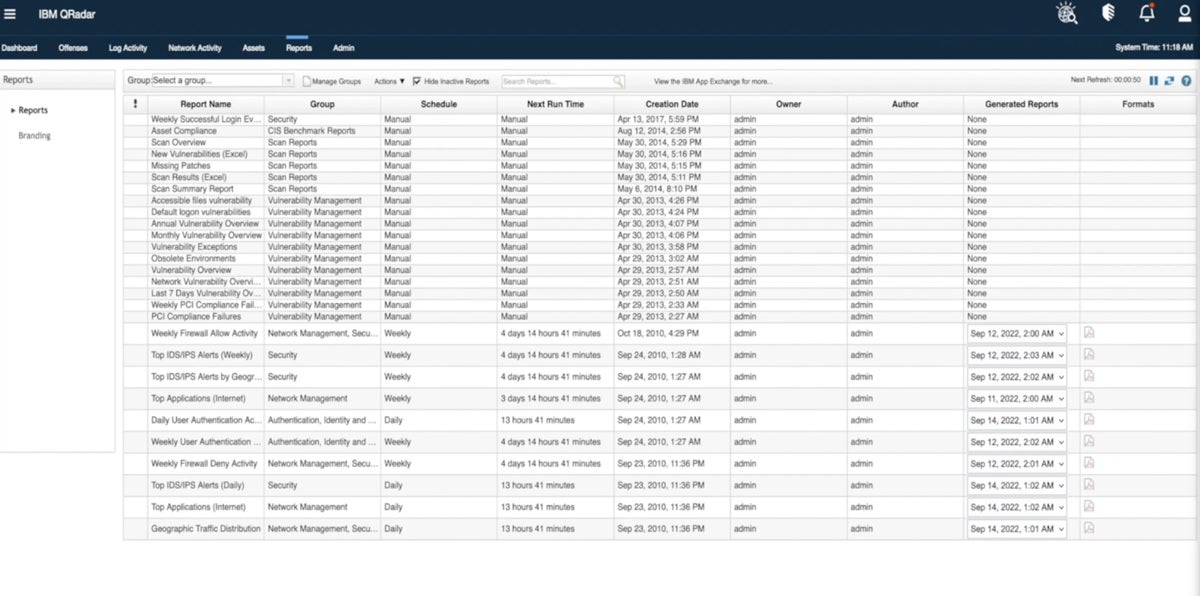
Task: Open the IBM App Exchange link
Action: pos(713,81)
